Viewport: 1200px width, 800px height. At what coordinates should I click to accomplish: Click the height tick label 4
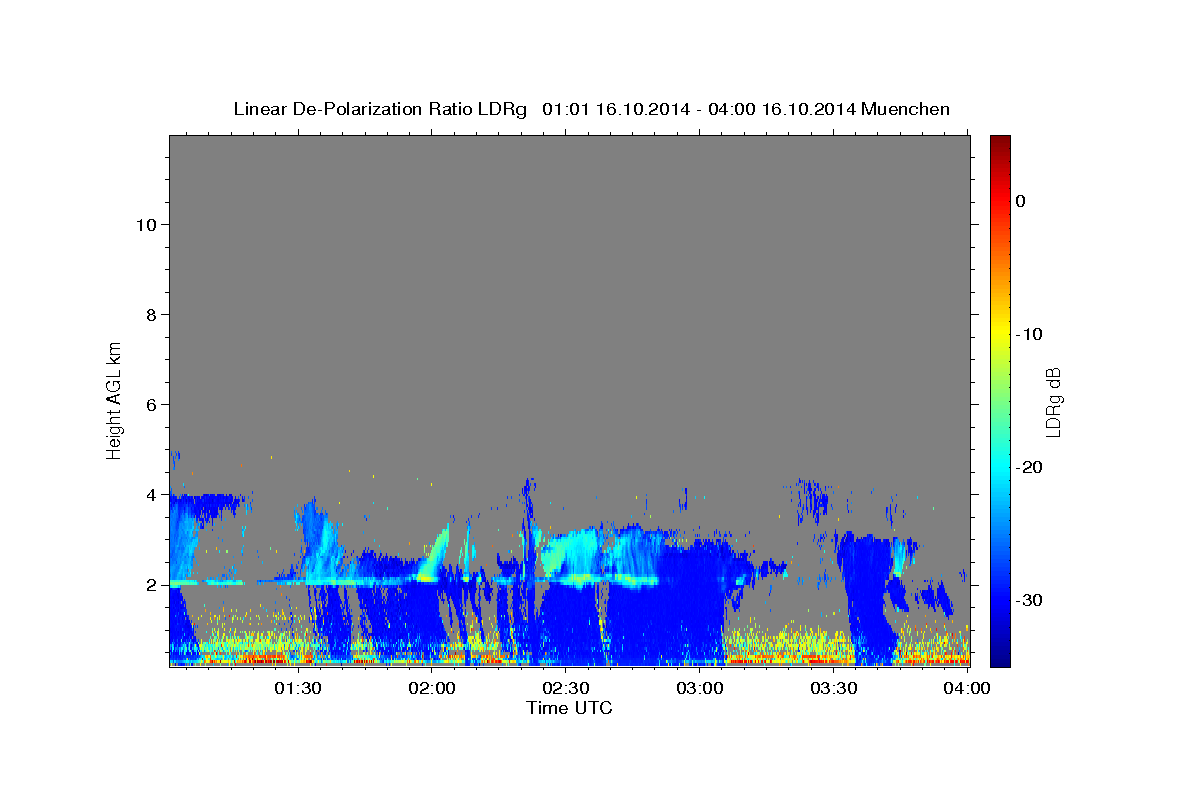pos(150,495)
